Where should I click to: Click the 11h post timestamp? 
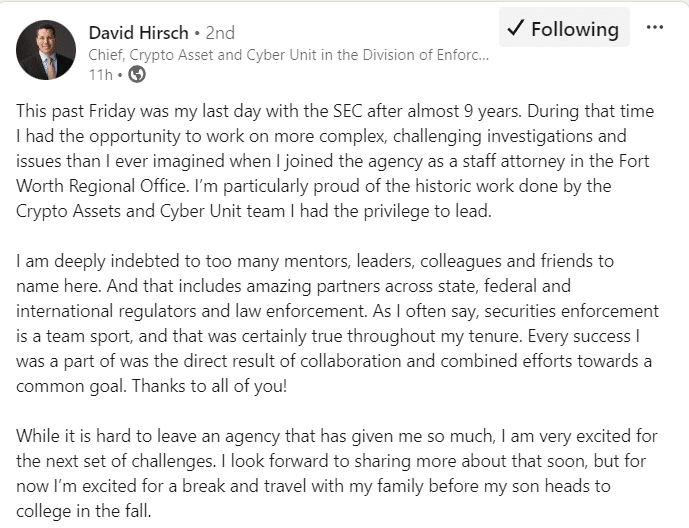click(x=100, y=75)
